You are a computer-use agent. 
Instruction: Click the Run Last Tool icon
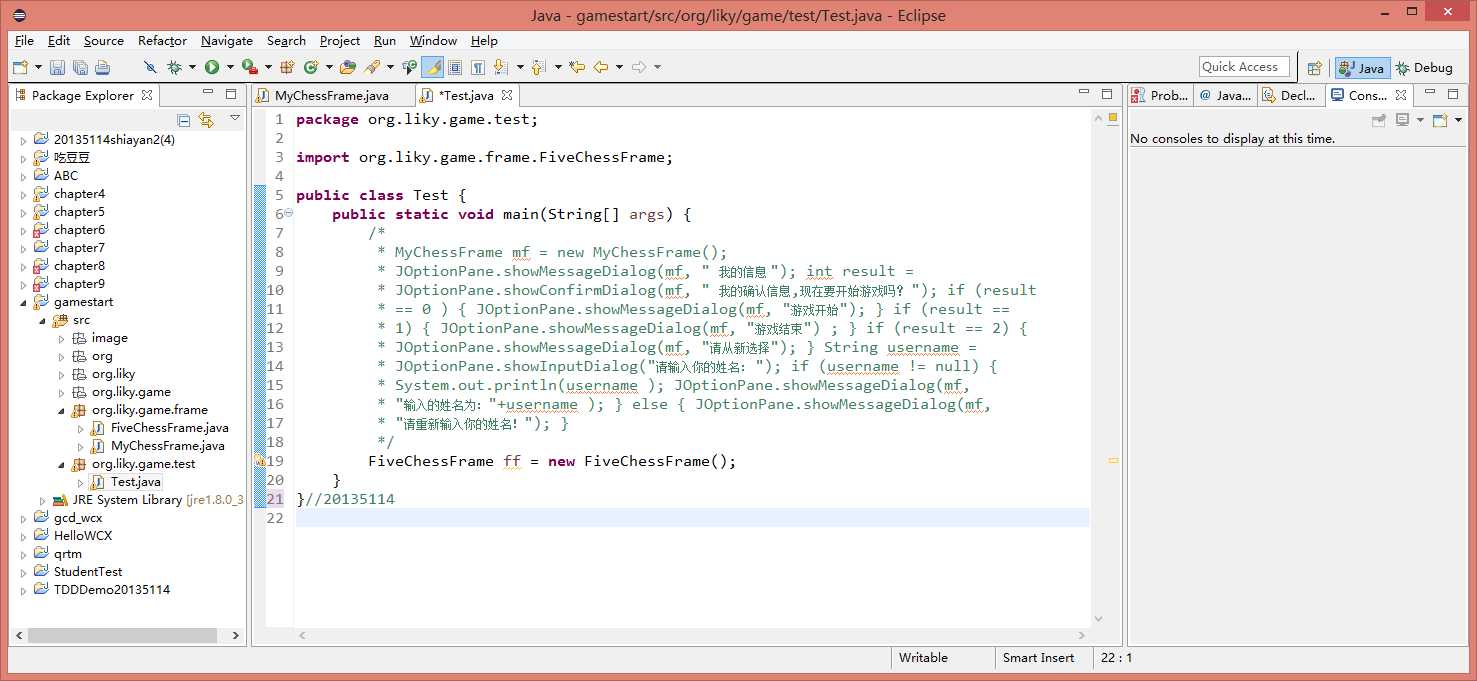[249, 67]
